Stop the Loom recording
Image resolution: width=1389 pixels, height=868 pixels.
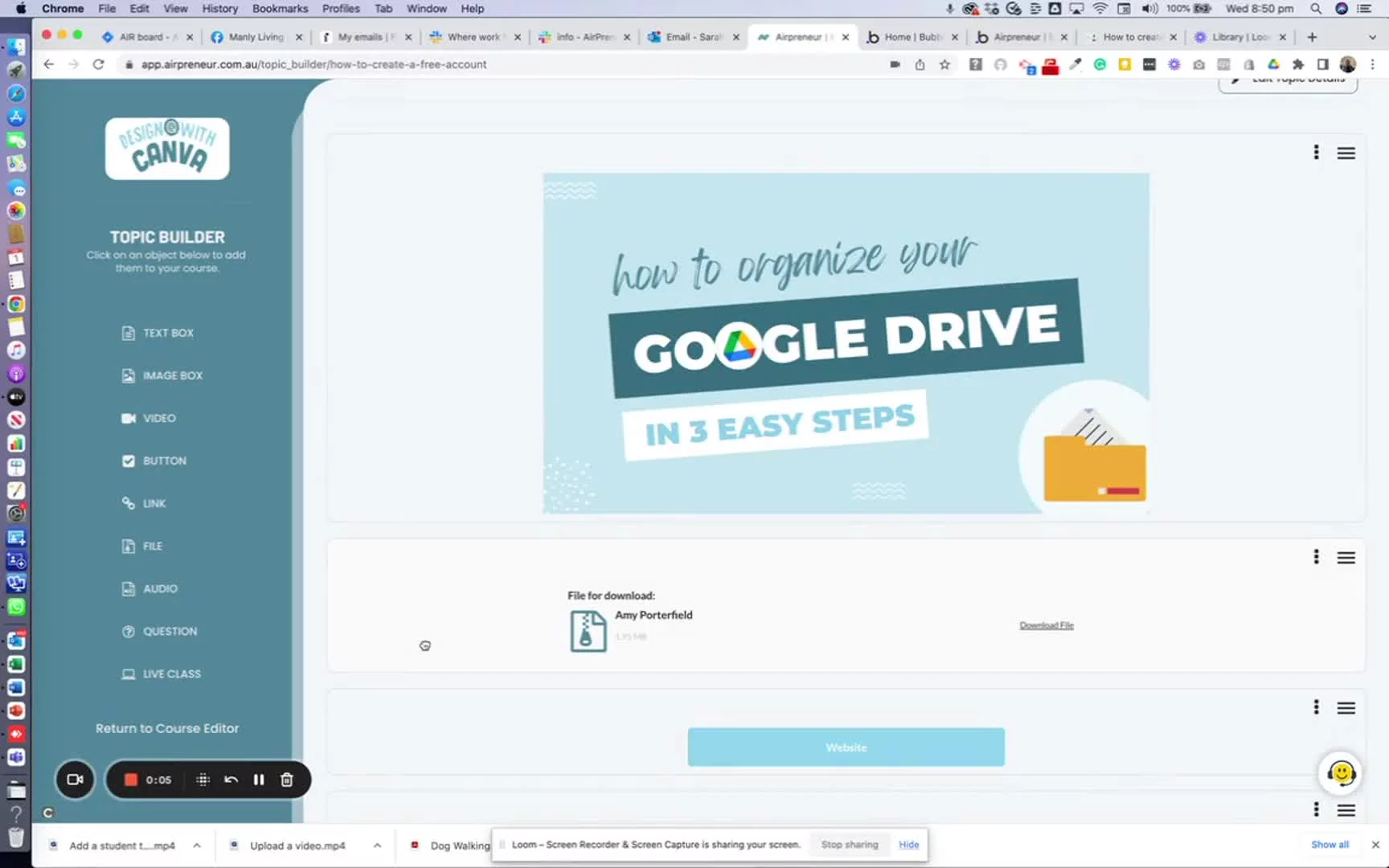131,780
